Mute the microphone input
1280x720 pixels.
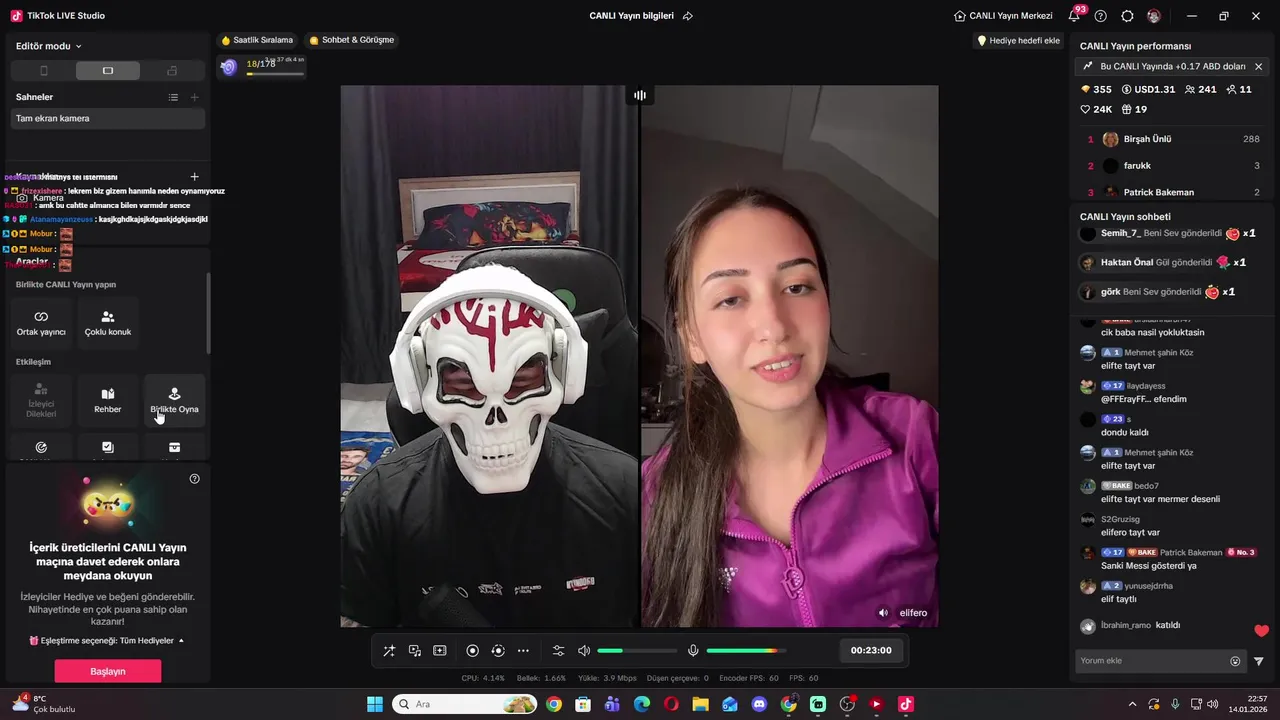coord(693,651)
